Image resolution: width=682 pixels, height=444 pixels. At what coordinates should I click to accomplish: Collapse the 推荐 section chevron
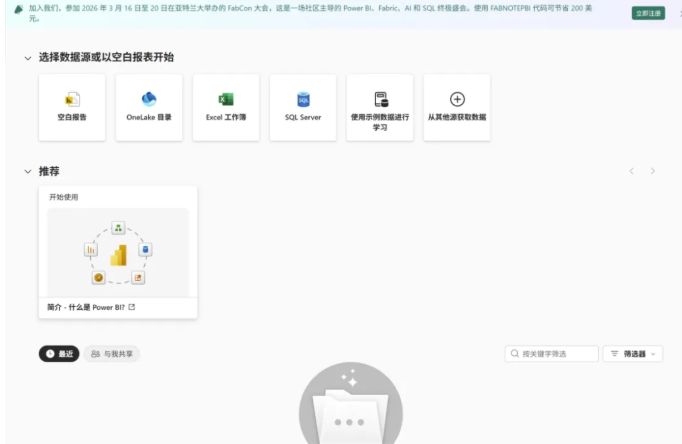[28, 171]
